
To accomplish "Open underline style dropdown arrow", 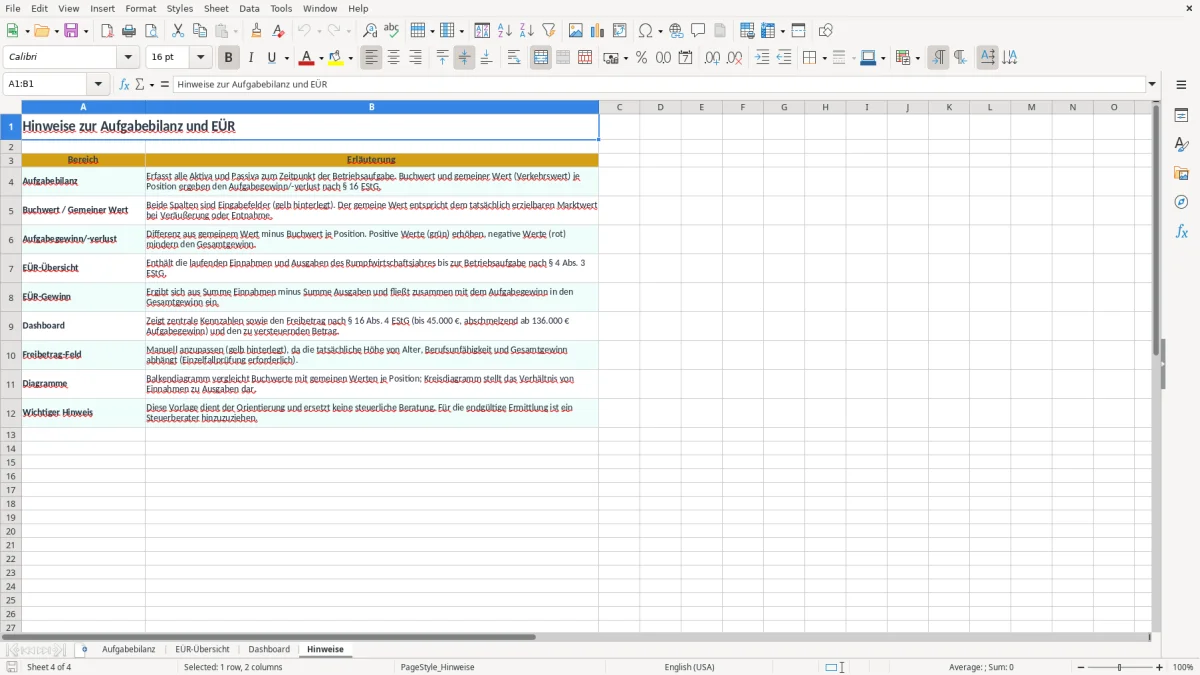I will tap(286, 58).
